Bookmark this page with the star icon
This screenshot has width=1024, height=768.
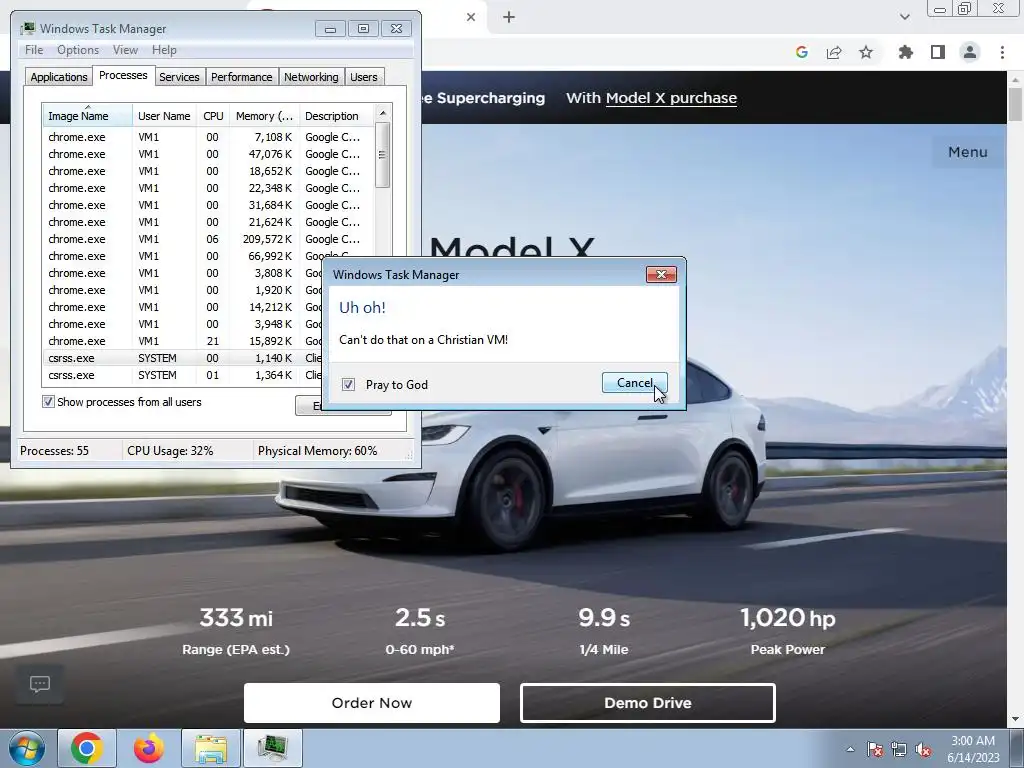click(866, 52)
